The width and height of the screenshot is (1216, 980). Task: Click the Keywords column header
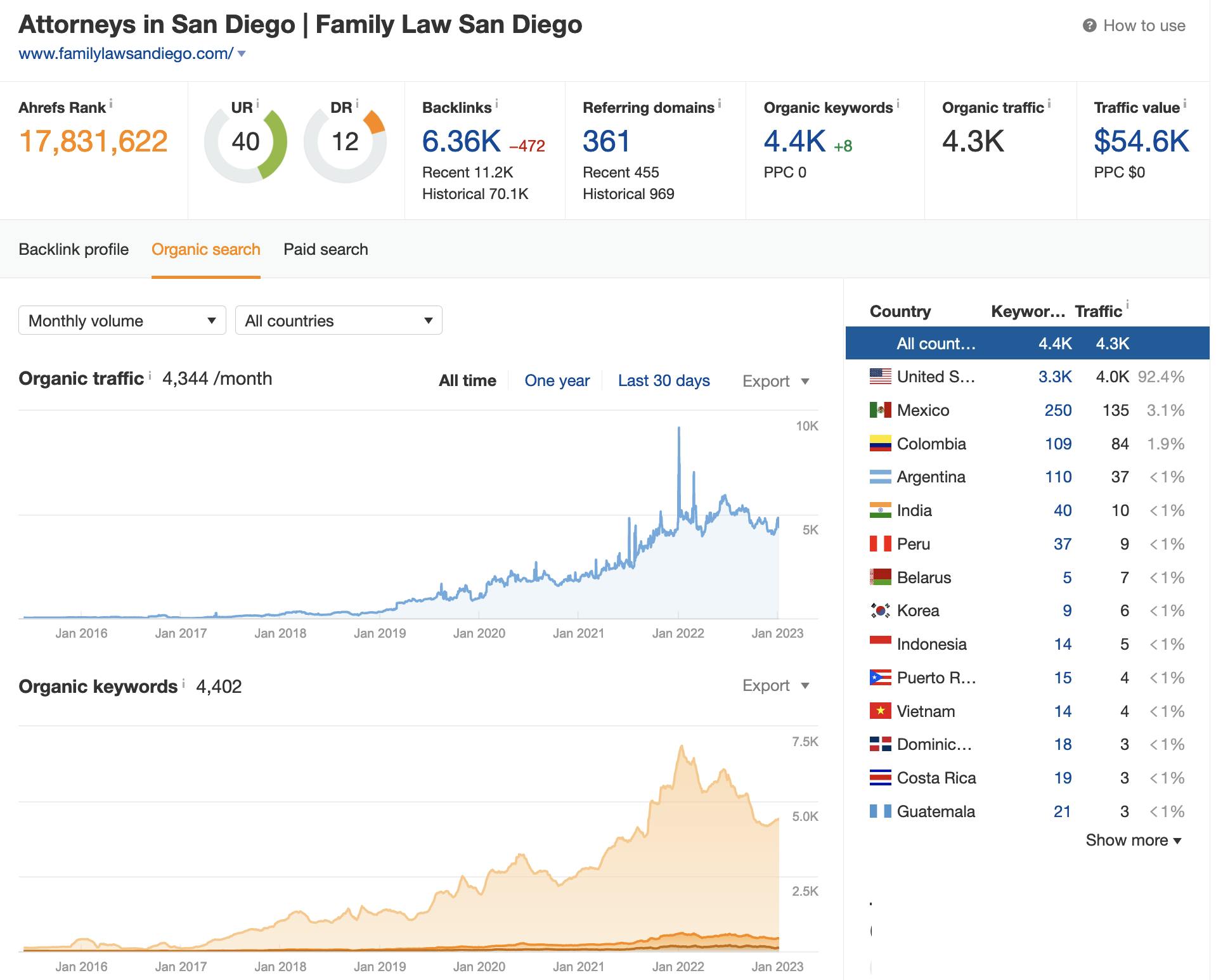tap(1028, 311)
